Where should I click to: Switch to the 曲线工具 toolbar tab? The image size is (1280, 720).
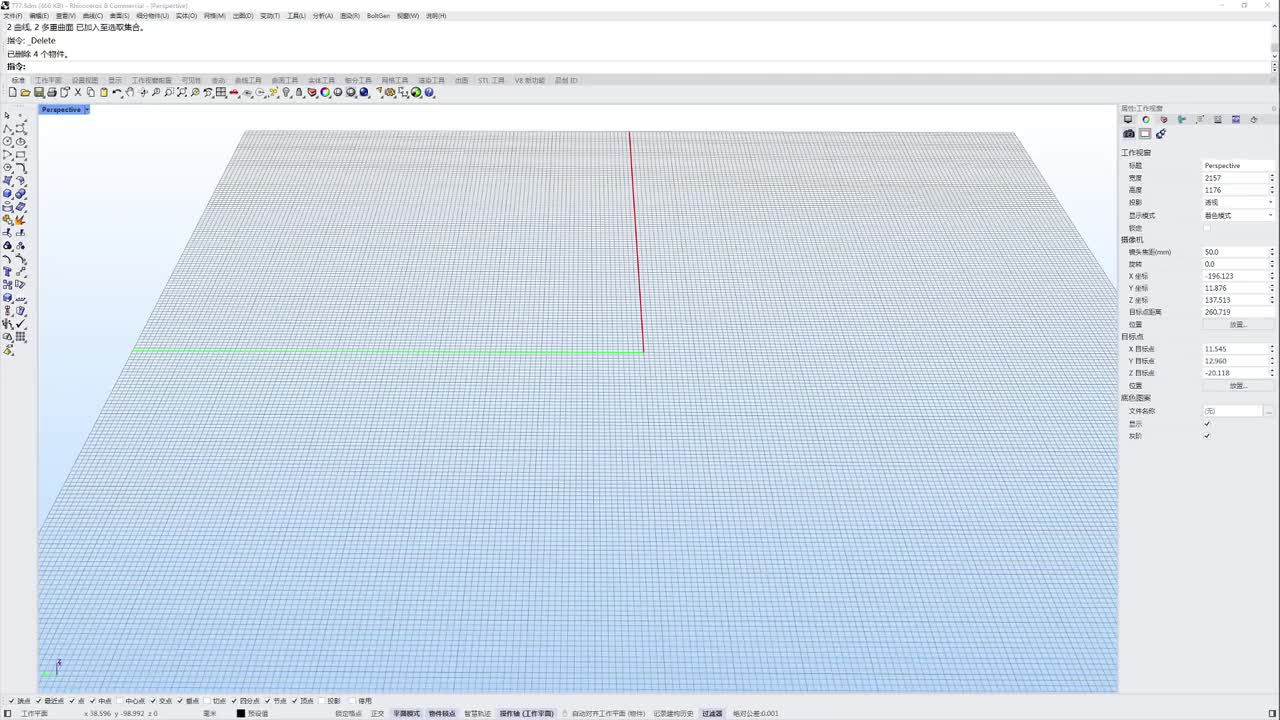click(x=248, y=80)
